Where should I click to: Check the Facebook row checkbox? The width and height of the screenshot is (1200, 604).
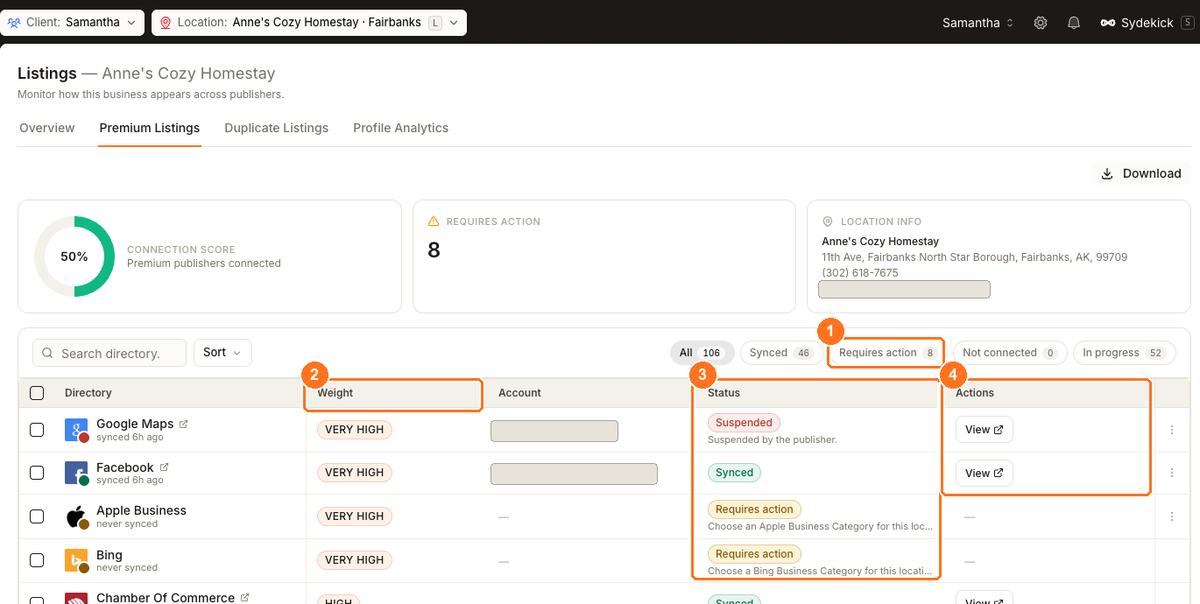click(37, 473)
